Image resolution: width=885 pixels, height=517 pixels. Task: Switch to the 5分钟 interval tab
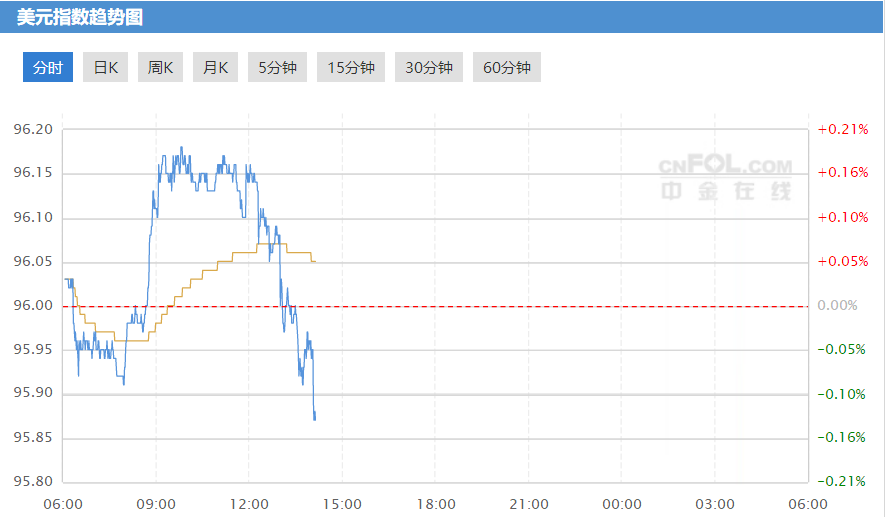pyautogui.click(x=277, y=68)
